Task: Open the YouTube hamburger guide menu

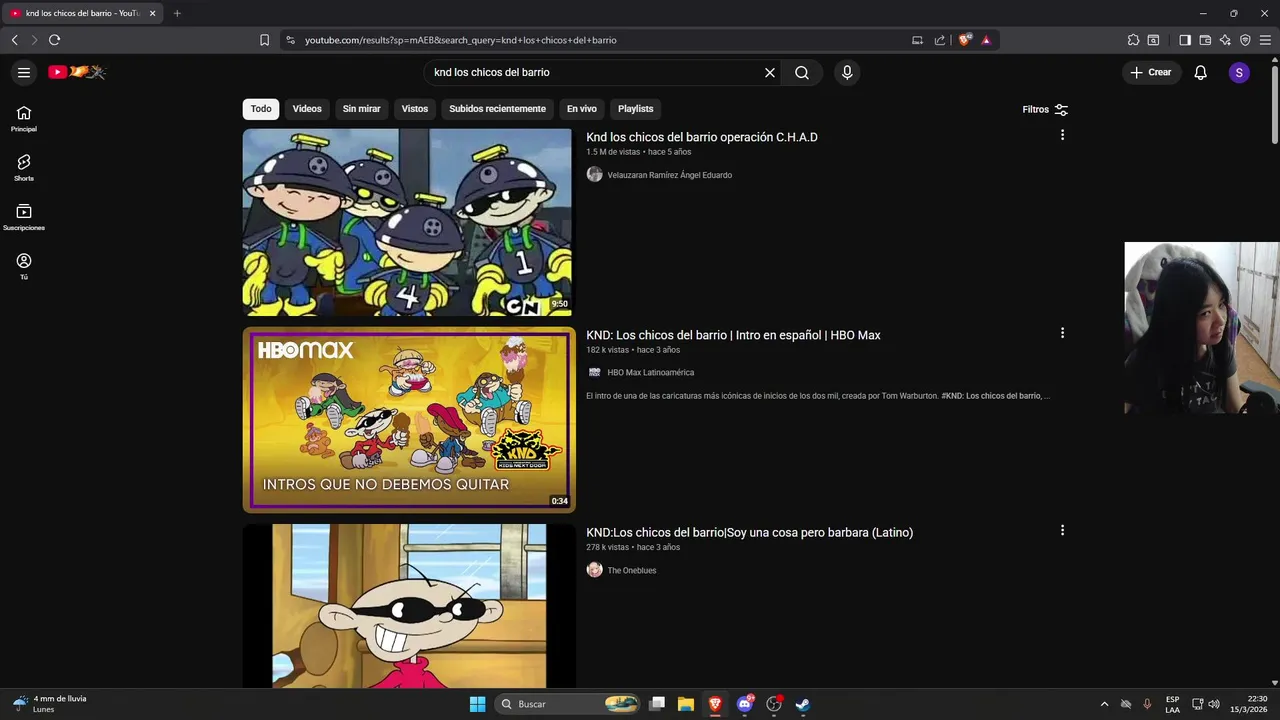Action: tap(24, 72)
